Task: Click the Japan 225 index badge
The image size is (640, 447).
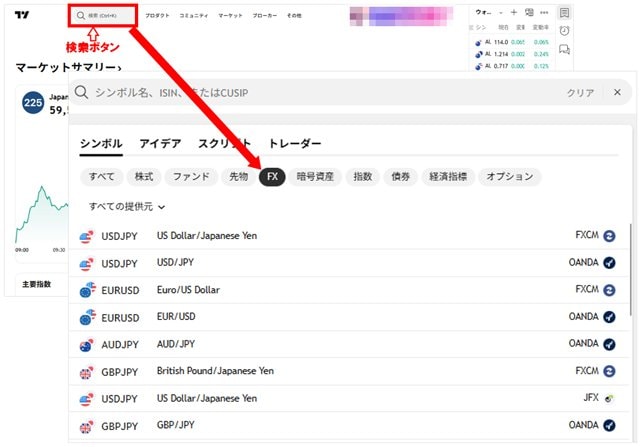Action: 33,102
